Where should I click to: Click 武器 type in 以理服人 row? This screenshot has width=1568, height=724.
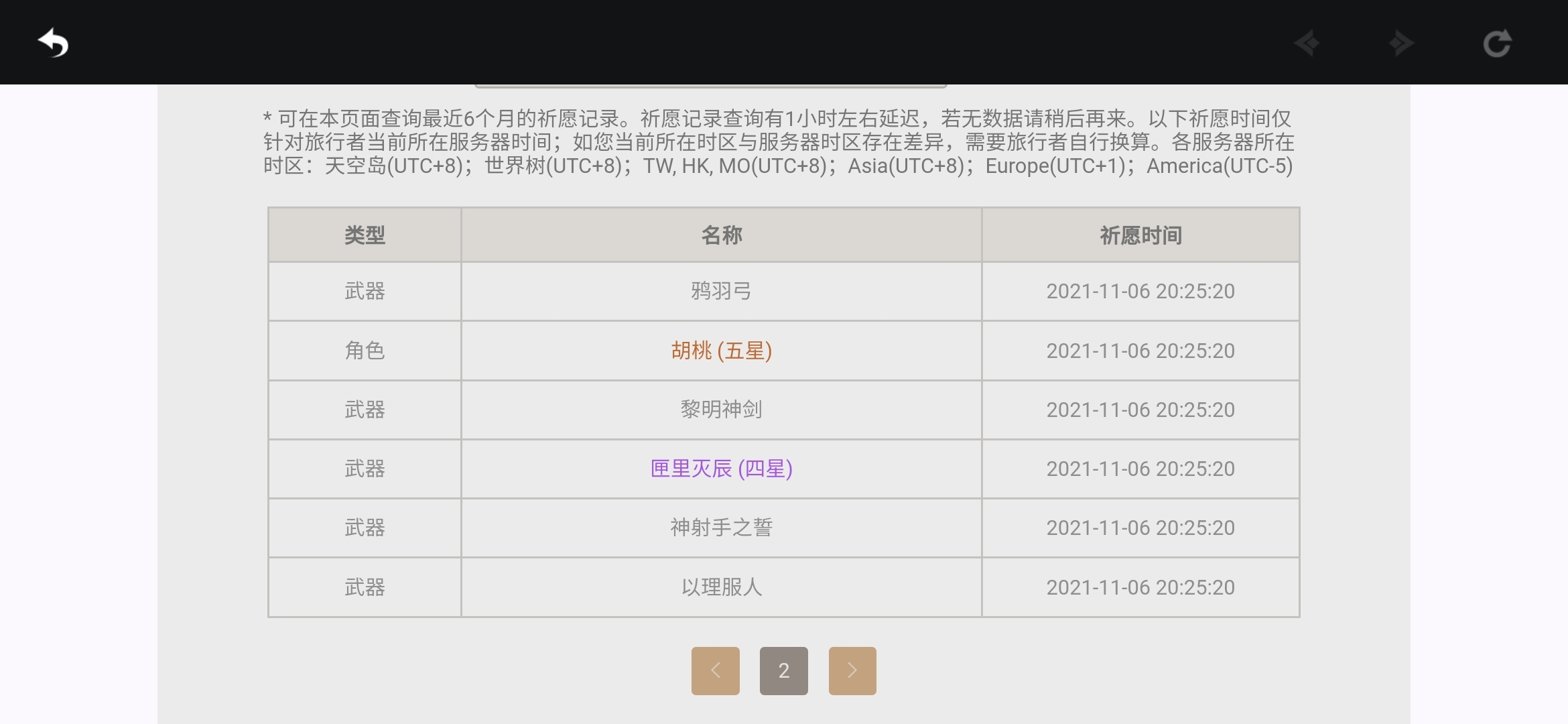click(365, 587)
